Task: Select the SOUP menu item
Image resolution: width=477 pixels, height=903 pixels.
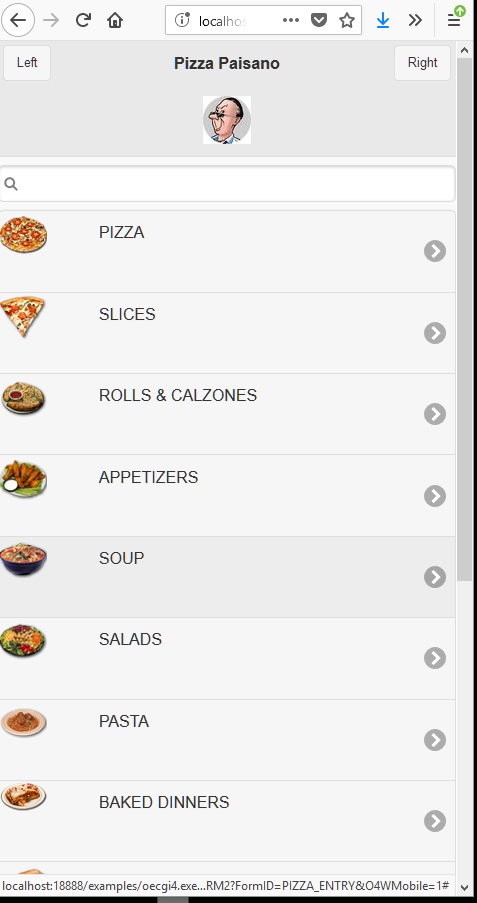Action: pos(228,577)
